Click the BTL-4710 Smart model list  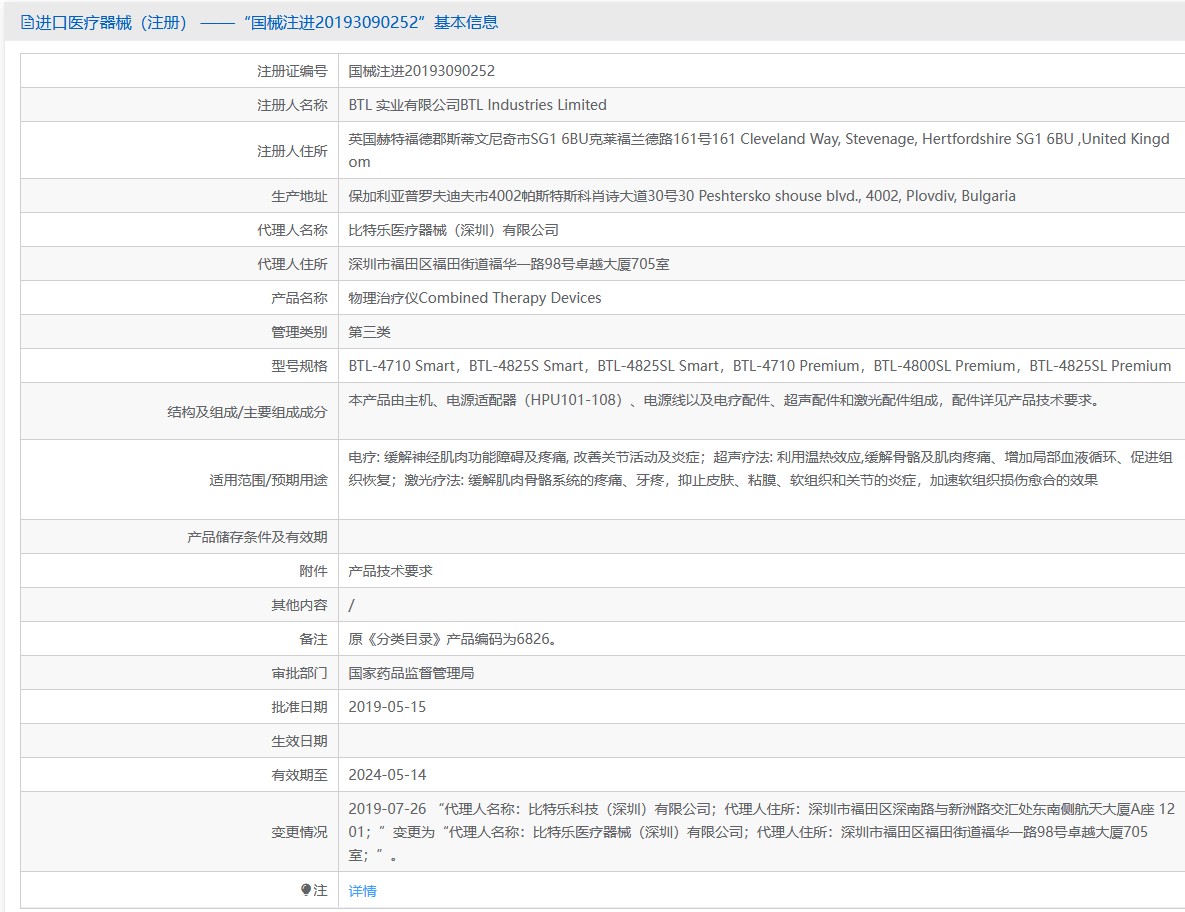tap(760, 366)
